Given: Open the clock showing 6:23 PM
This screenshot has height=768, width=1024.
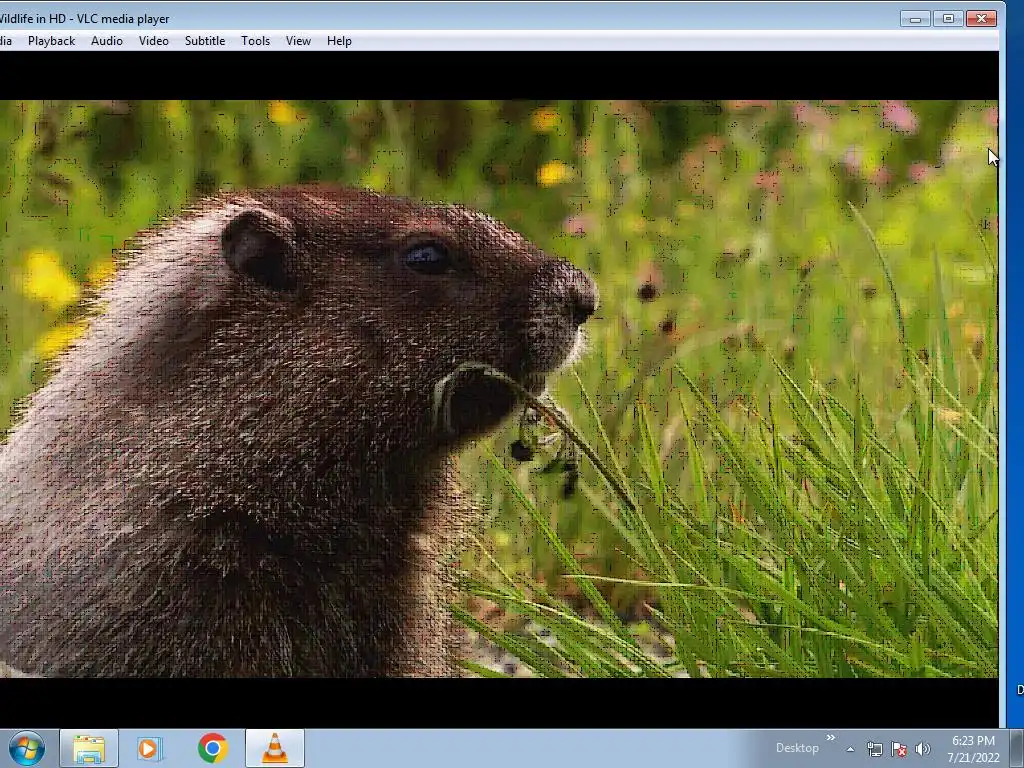Looking at the screenshot, I should (974, 749).
